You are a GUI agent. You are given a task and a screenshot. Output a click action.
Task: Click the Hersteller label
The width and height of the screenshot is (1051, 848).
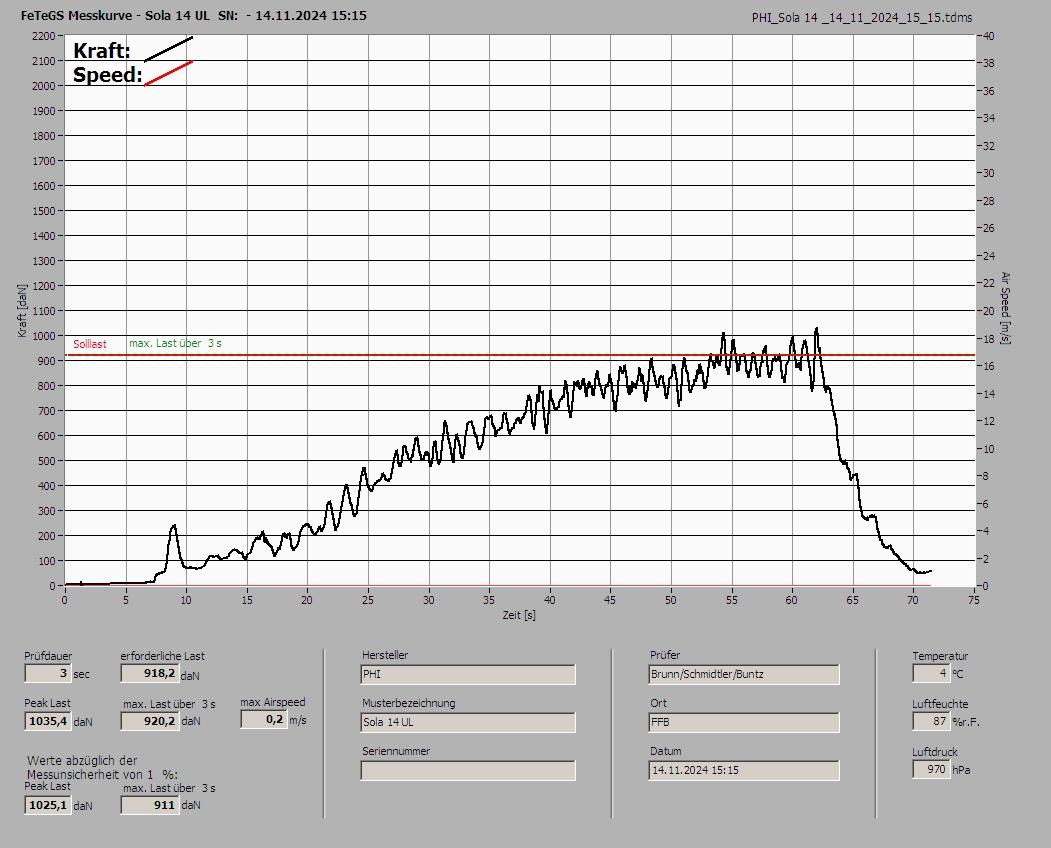pos(385,655)
